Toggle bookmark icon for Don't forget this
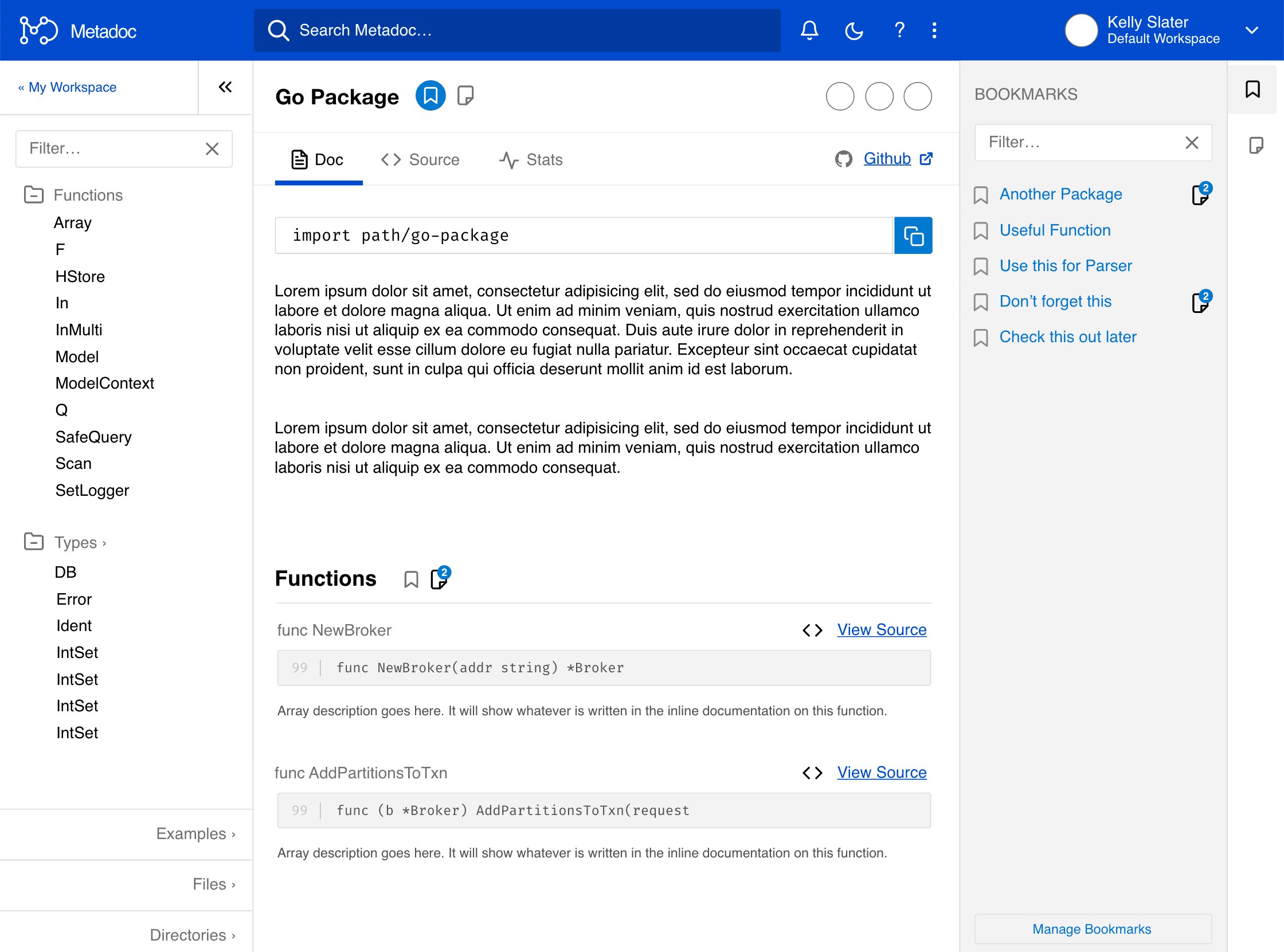The height and width of the screenshot is (952, 1284). coord(980,302)
